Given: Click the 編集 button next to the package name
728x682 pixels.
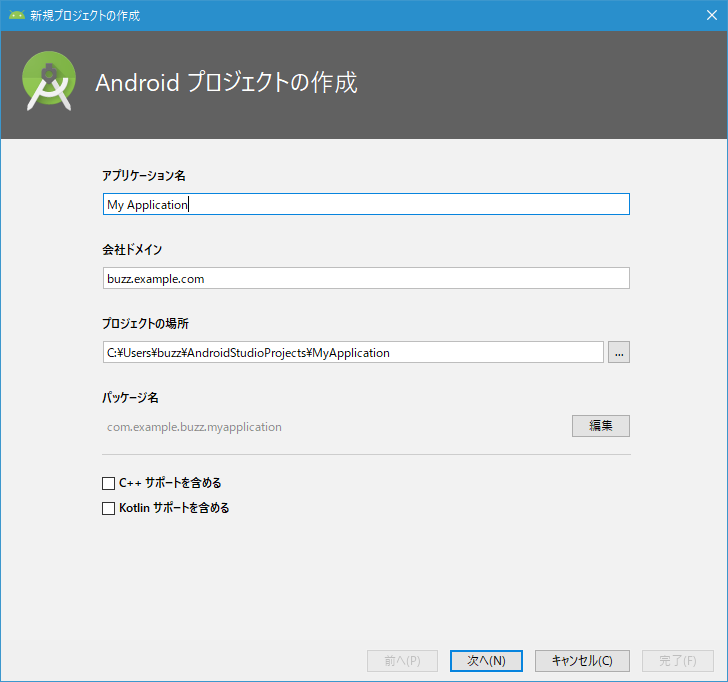Looking at the screenshot, I should [x=601, y=426].
